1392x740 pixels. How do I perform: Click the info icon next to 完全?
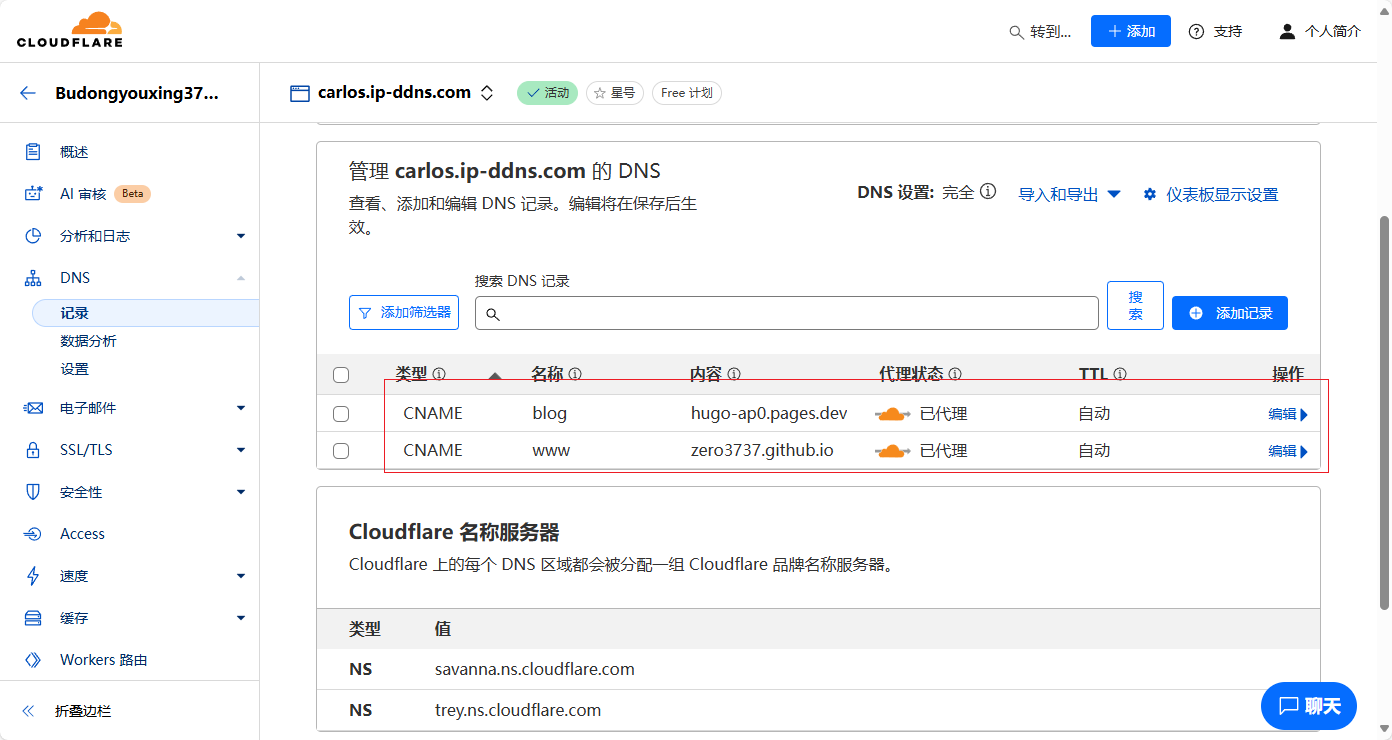point(988,191)
